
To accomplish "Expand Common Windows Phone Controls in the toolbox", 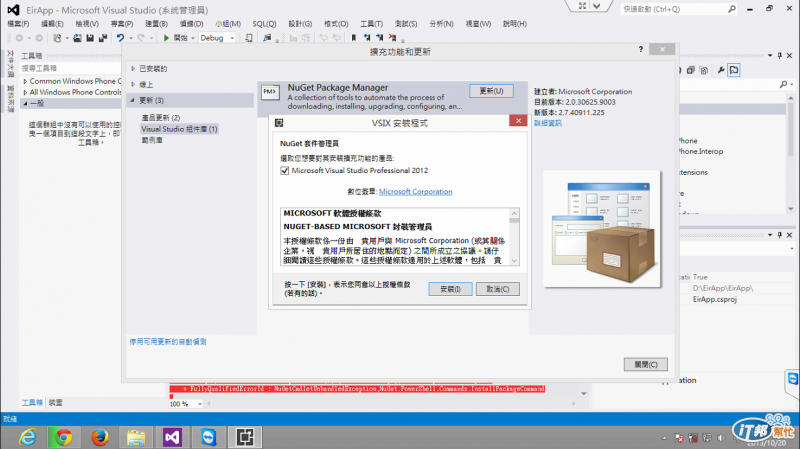I will pyautogui.click(x=25, y=81).
